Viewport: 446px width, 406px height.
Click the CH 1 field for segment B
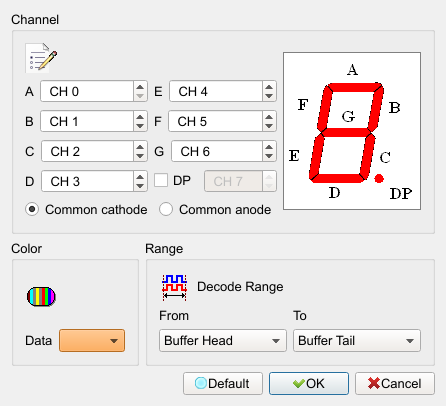87,121
